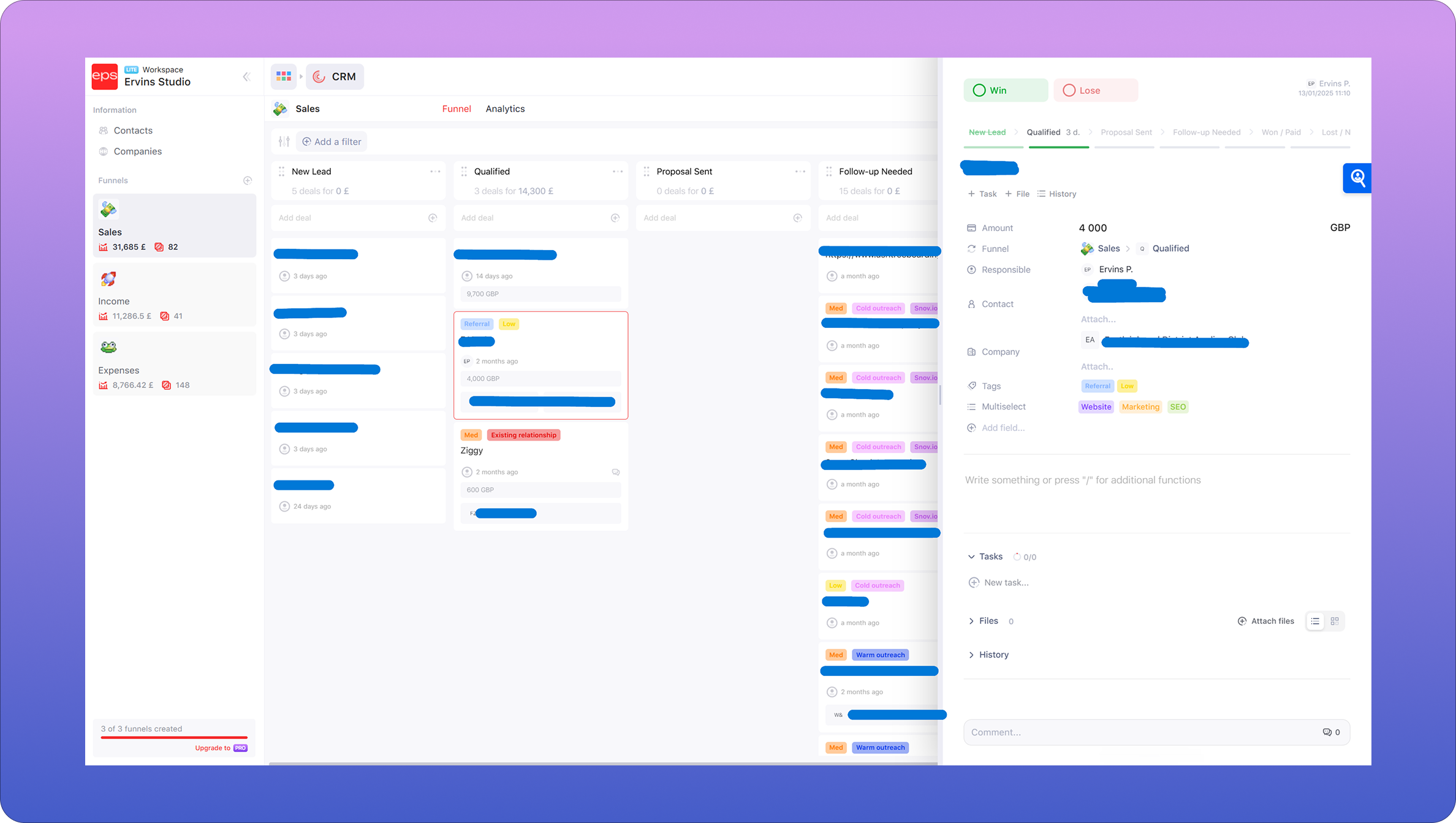
Task: Click Upgrade to PRO link
Action: click(221, 748)
